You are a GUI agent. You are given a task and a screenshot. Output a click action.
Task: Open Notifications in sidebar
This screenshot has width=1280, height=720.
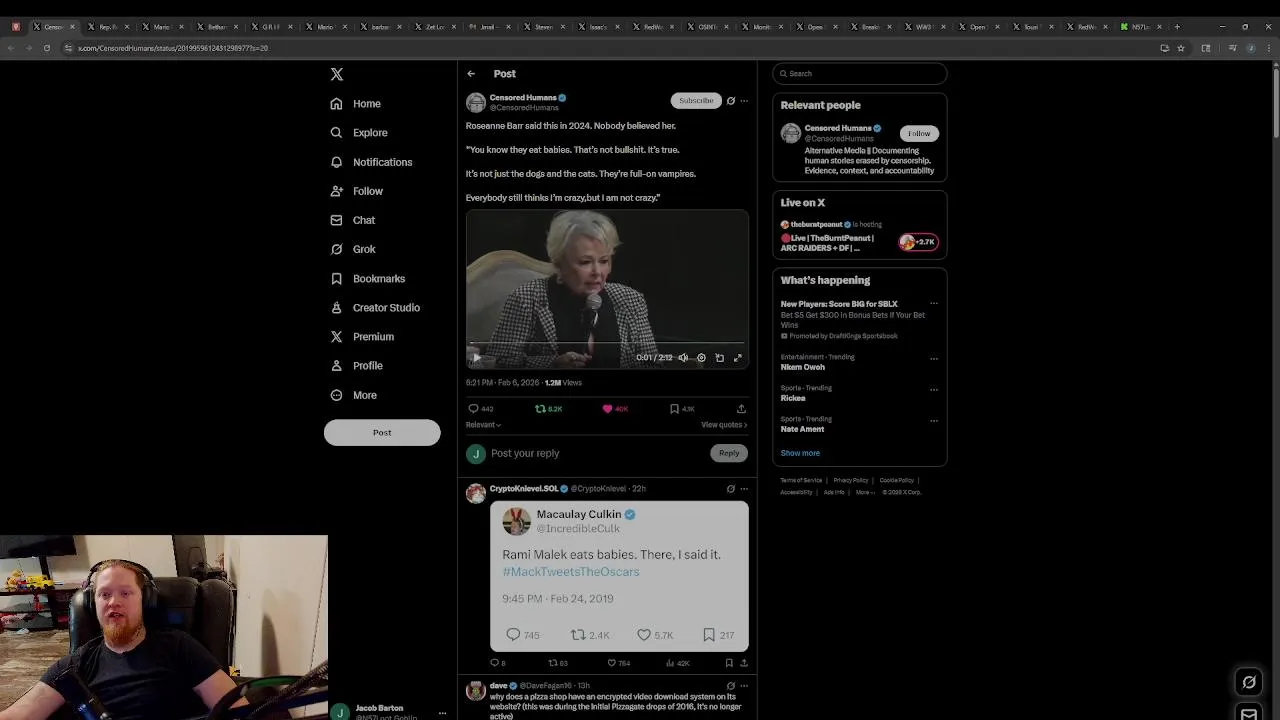coord(371,162)
